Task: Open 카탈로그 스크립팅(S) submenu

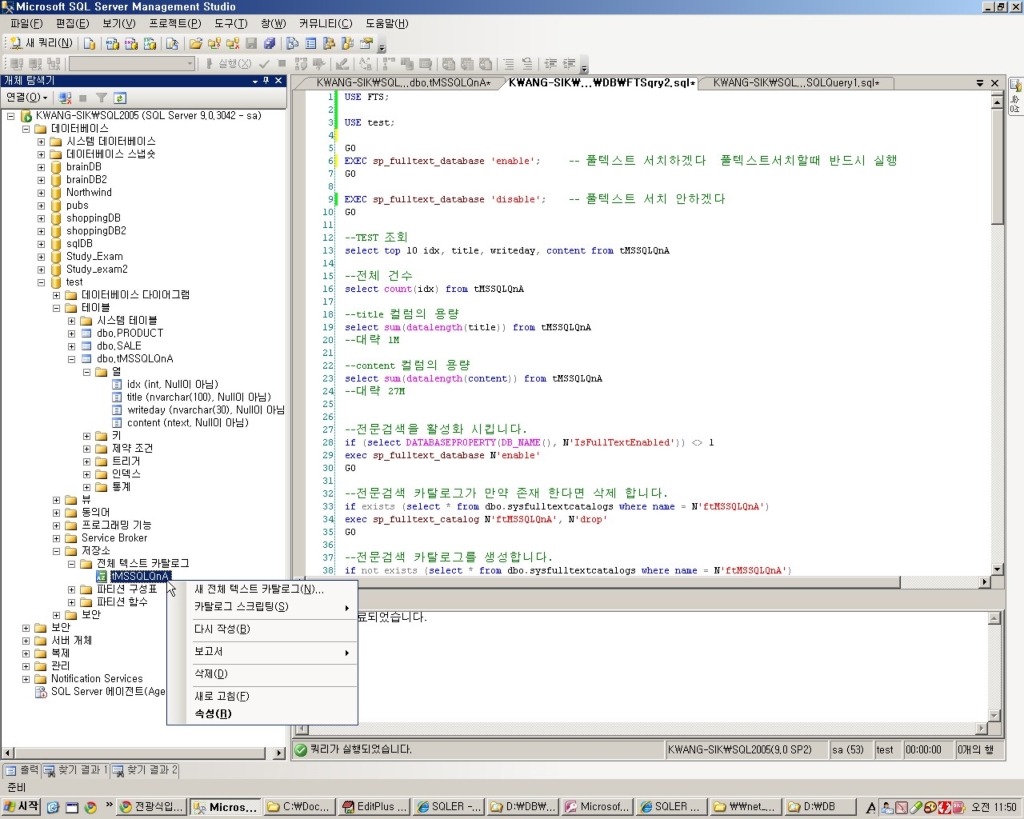Action: pos(261,607)
